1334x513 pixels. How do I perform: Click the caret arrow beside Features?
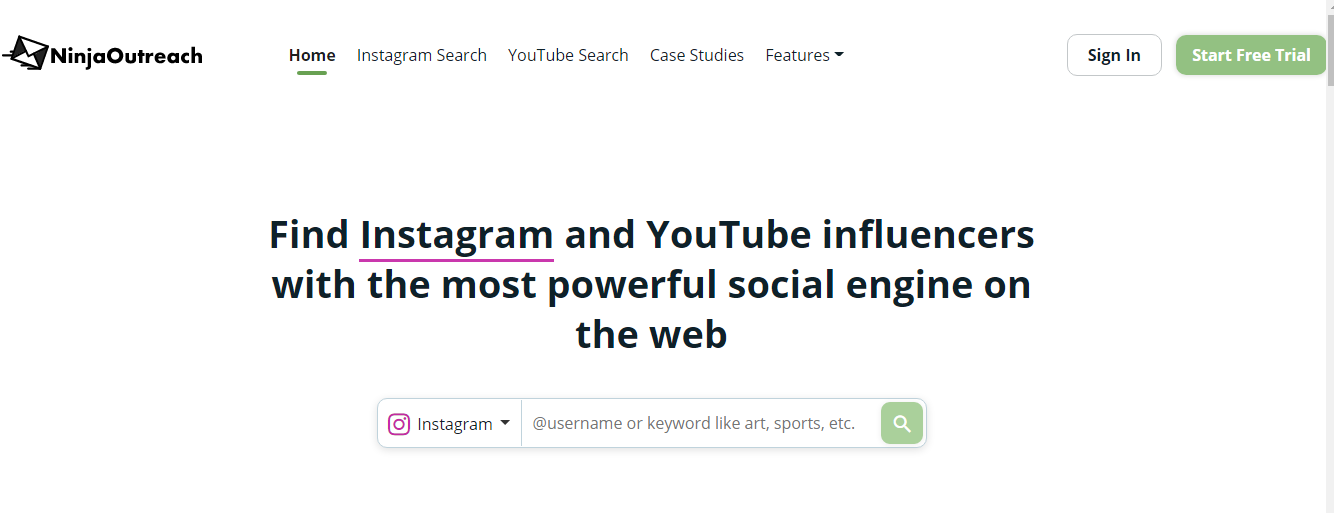click(x=839, y=55)
